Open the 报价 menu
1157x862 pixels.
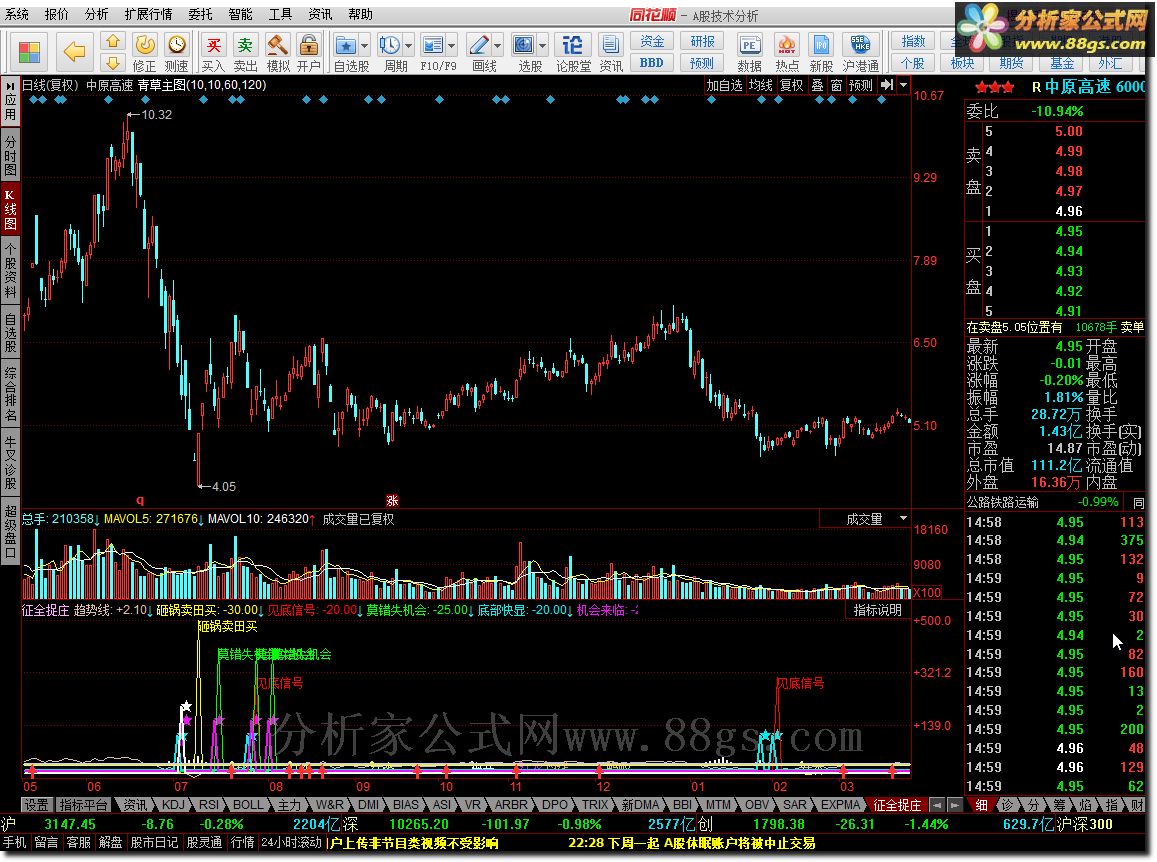56,14
